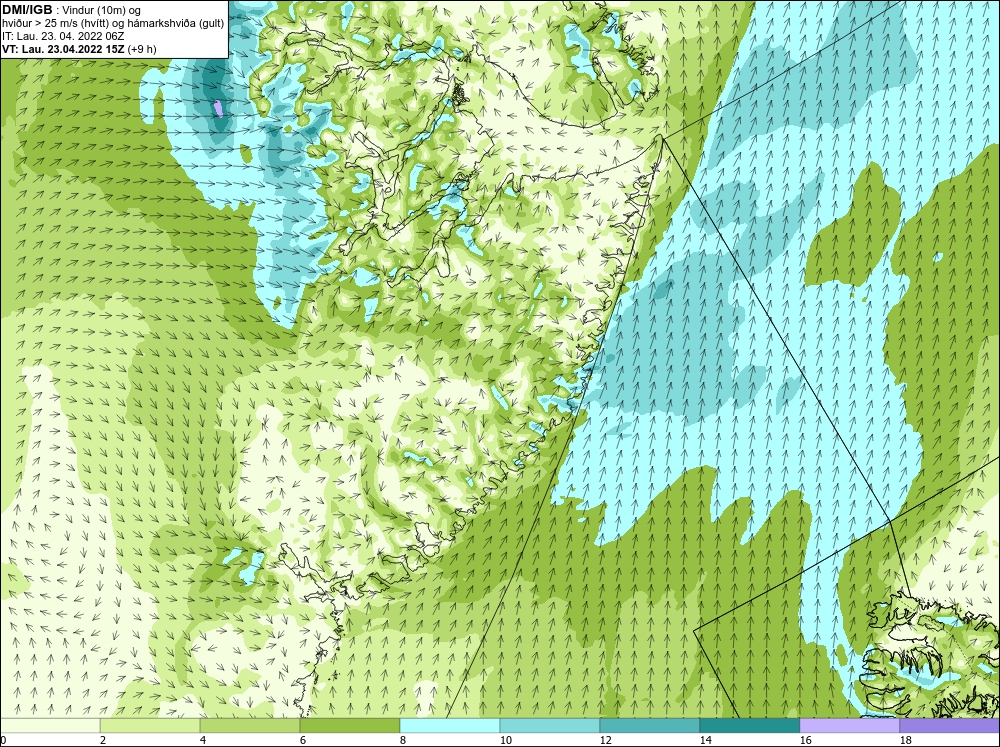The image size is (1000, 747).
Task: Pick the 16–18 m/s light purple swatch
Action: coord(849,726)
